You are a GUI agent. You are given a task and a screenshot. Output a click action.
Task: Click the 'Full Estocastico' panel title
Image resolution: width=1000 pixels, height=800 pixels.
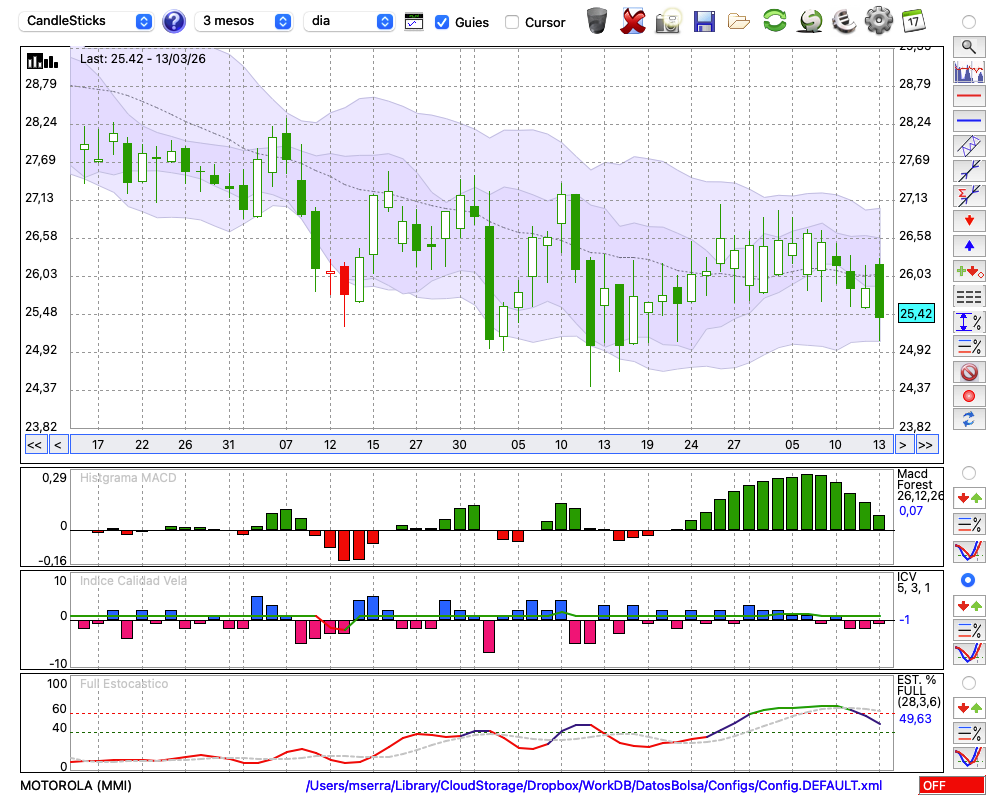pos(124,684)
